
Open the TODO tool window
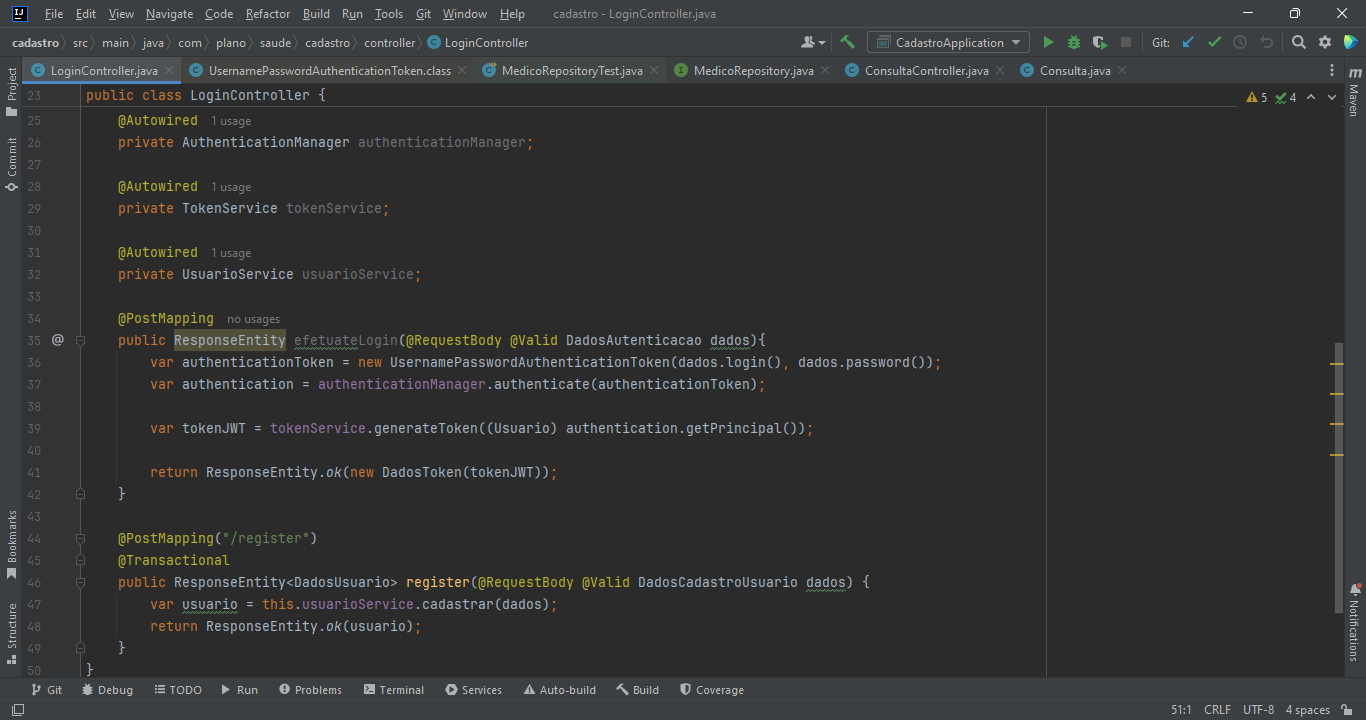178,690
